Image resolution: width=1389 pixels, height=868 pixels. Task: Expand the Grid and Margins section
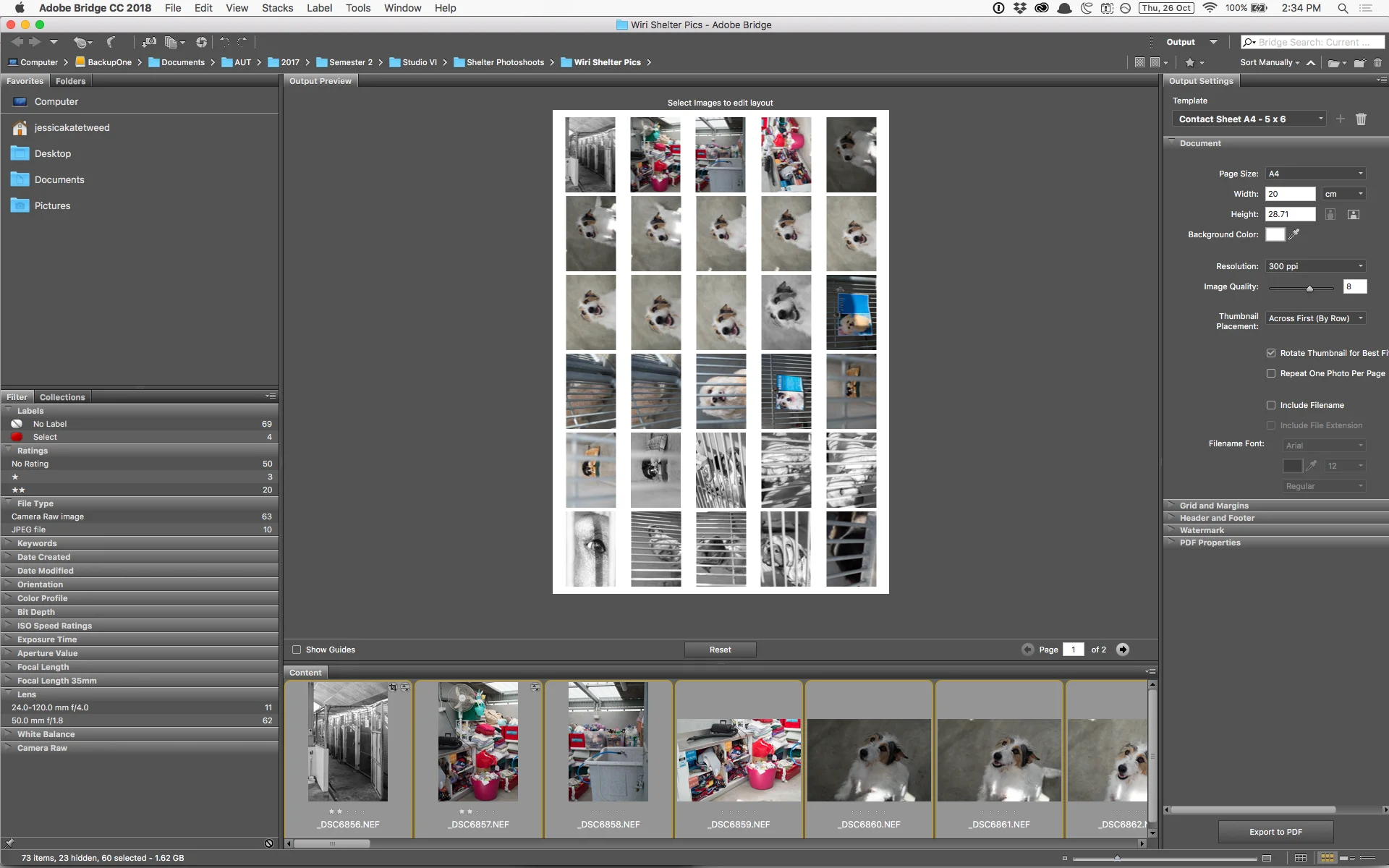pyautogui.click(x=1214, y=506)
